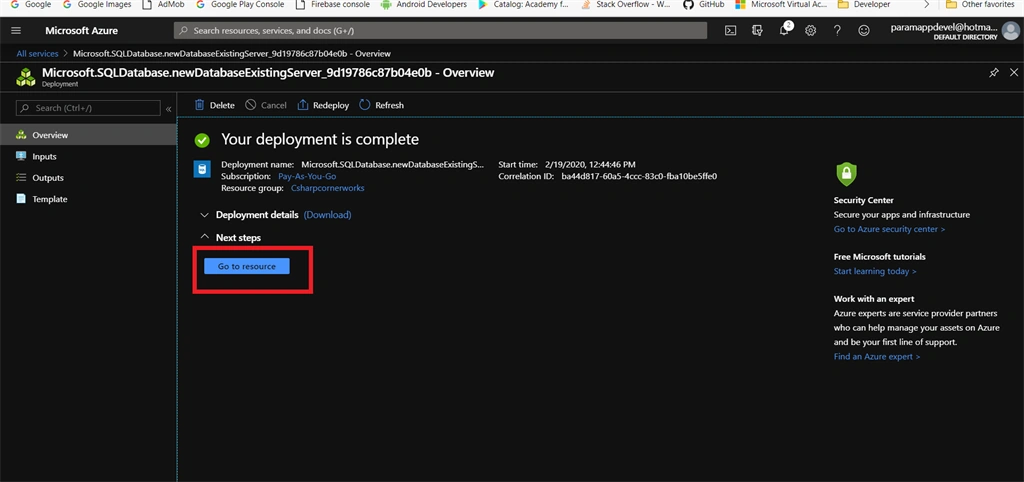This screenshot has width=1024, height=482.
Task: Open the Developer bookmarks folder
Action: pos(864,5)
